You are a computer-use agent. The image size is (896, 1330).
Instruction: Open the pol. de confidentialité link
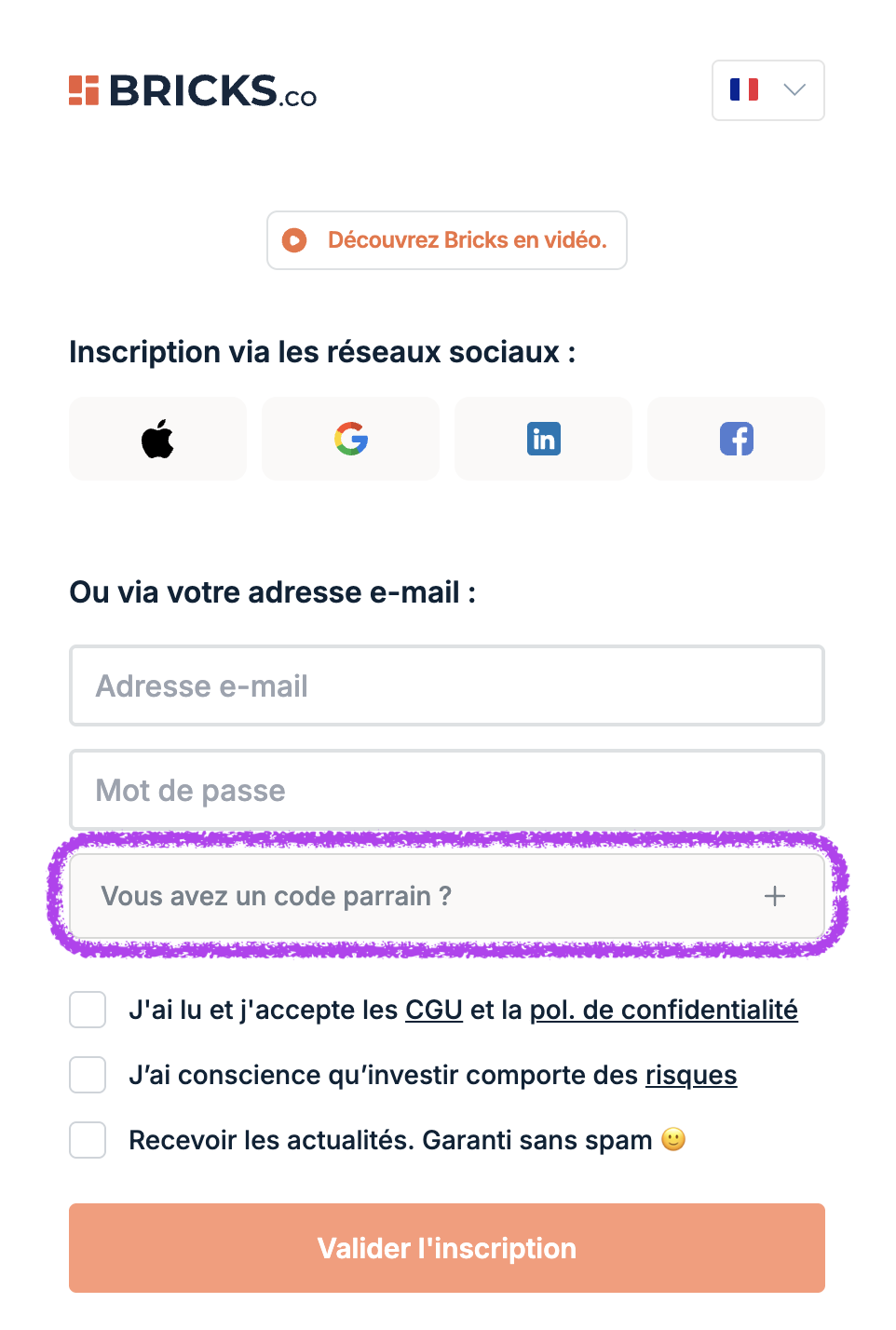tap(664, 1010)
